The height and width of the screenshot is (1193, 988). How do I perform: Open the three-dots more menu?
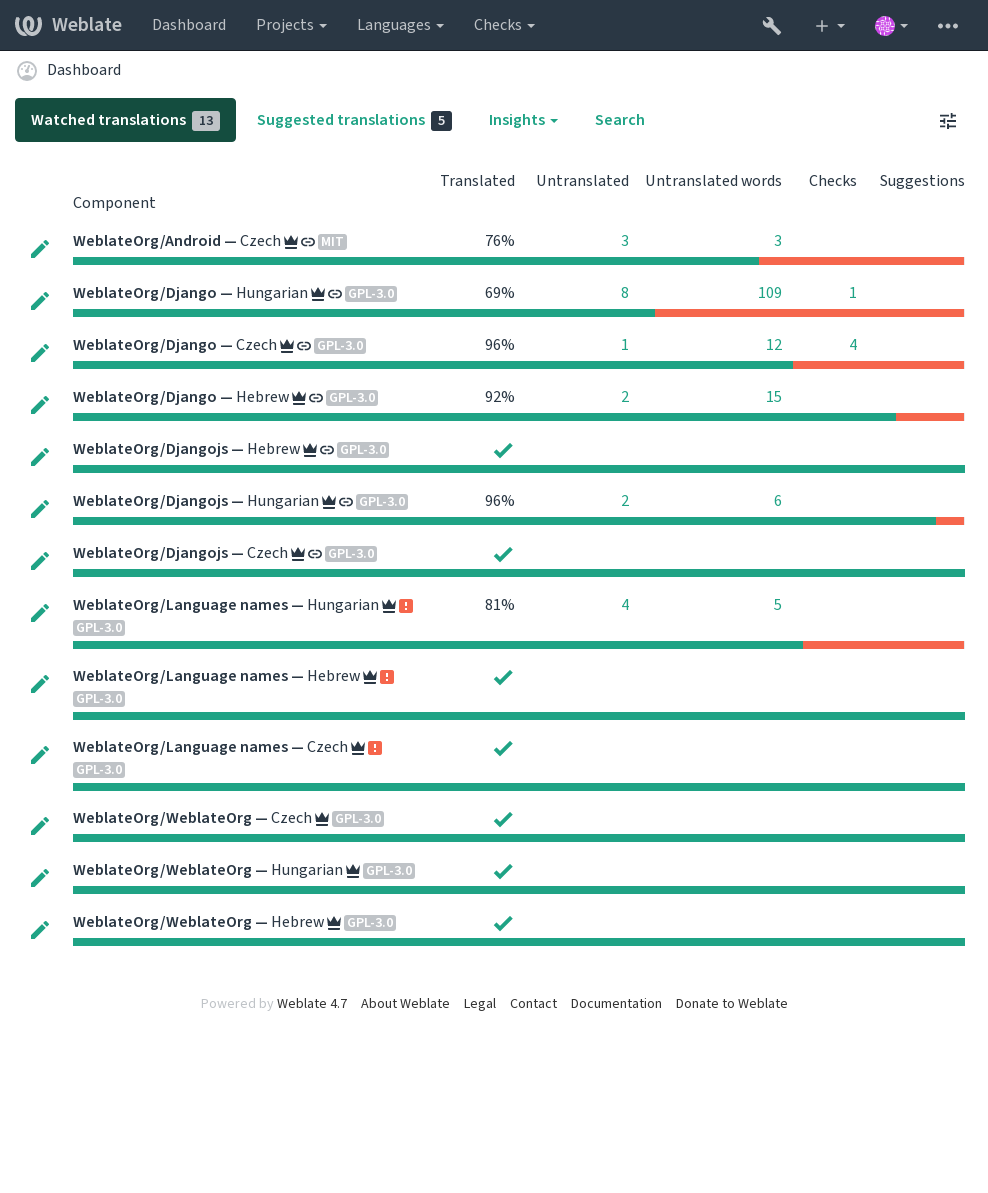(948, 26)
